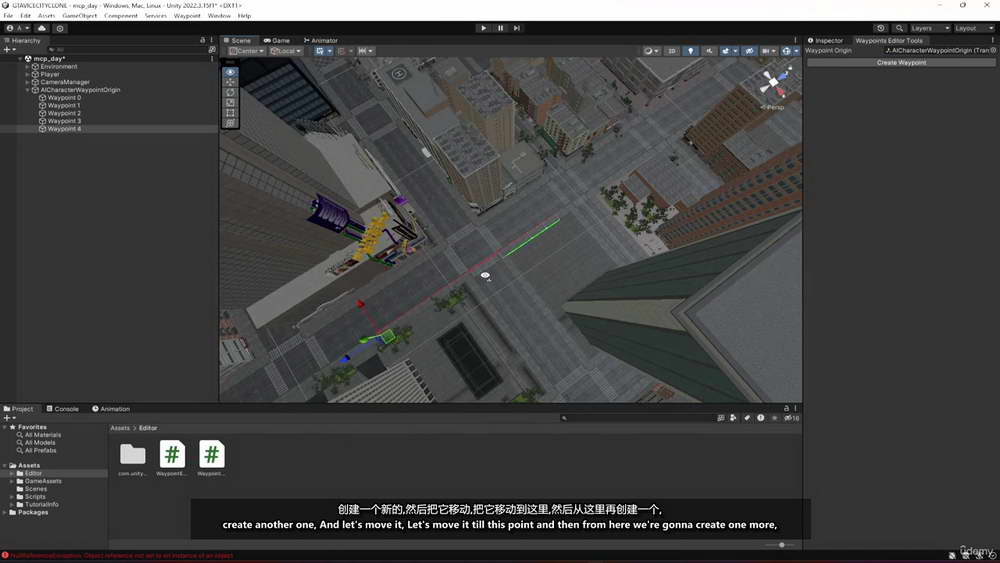Image resolution: width=1000 pixels, height=563 pixels.
Task: Select Waypoint 2 in Hierarchy
Action: [x=64, y=113]
